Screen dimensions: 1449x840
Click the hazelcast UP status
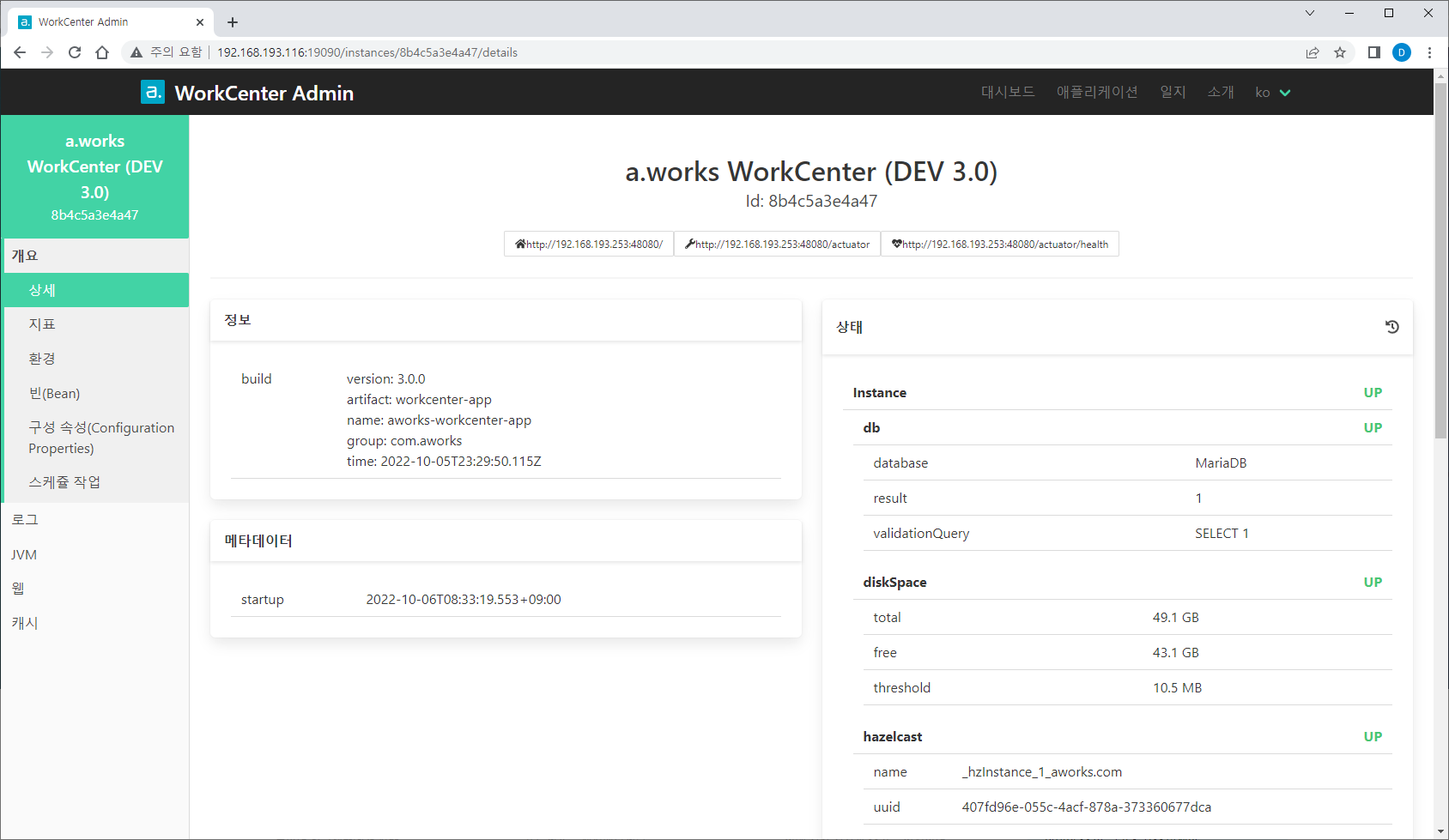(x=1373, y=736)
